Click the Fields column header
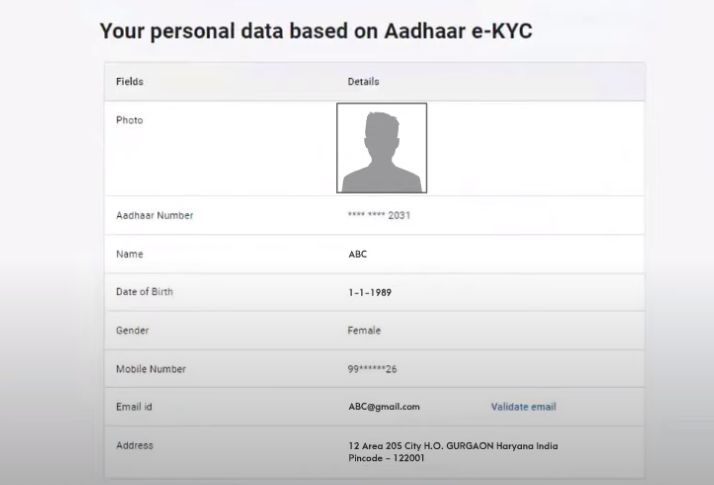The height and width of the screenshot is (485, 714). 130,81
